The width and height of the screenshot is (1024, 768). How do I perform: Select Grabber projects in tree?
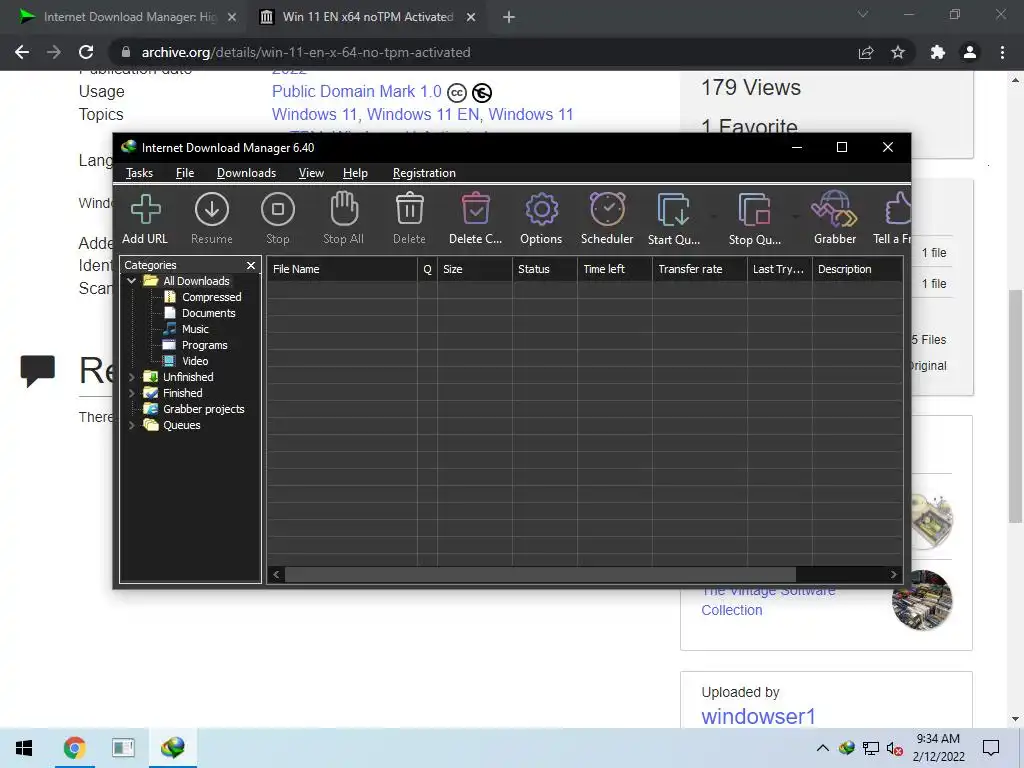(204, 409)
